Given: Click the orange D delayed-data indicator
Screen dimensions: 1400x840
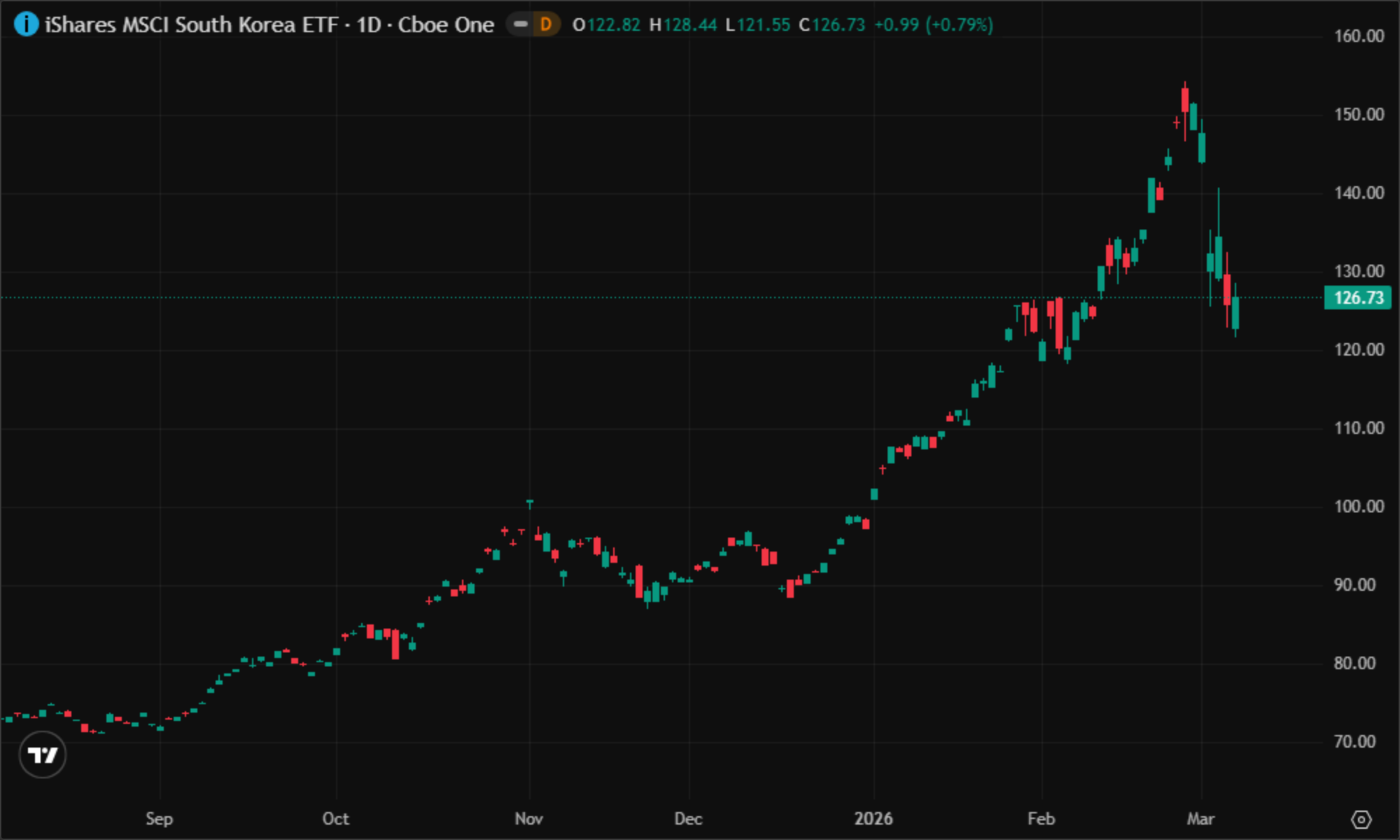Looking at the screenshot, I should click(x=546, y=24).
